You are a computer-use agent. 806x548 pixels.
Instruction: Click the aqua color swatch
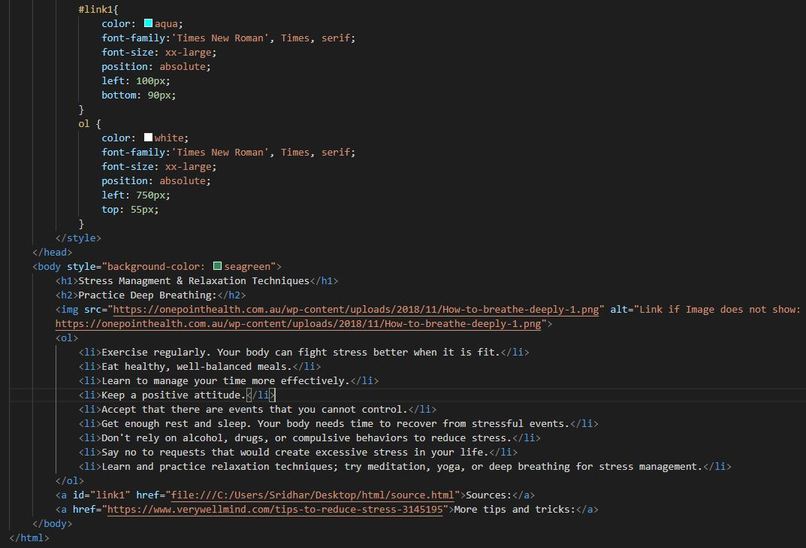click(148, 23)
